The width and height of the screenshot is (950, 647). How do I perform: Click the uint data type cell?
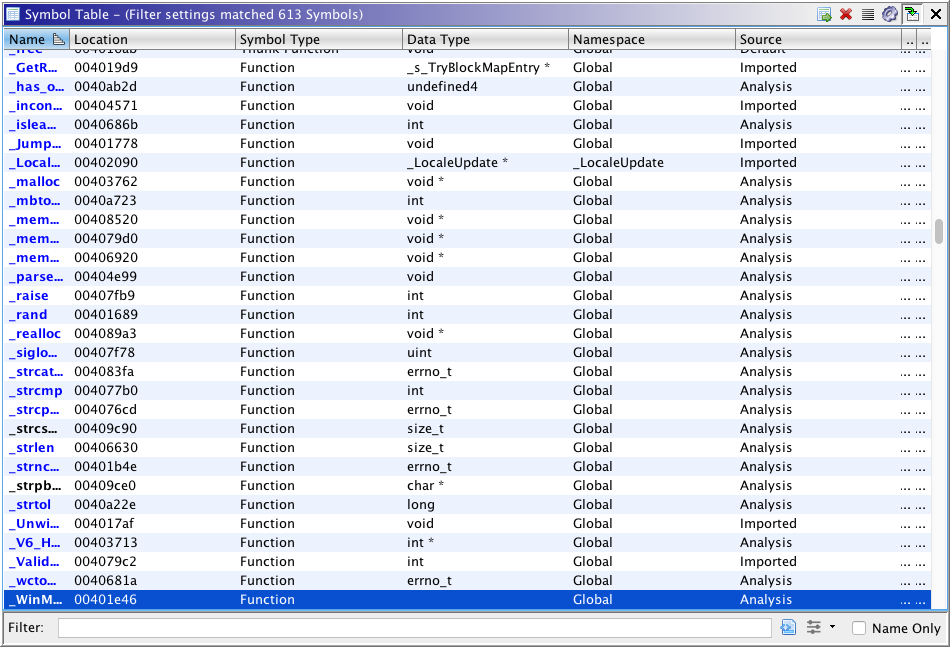419,353
